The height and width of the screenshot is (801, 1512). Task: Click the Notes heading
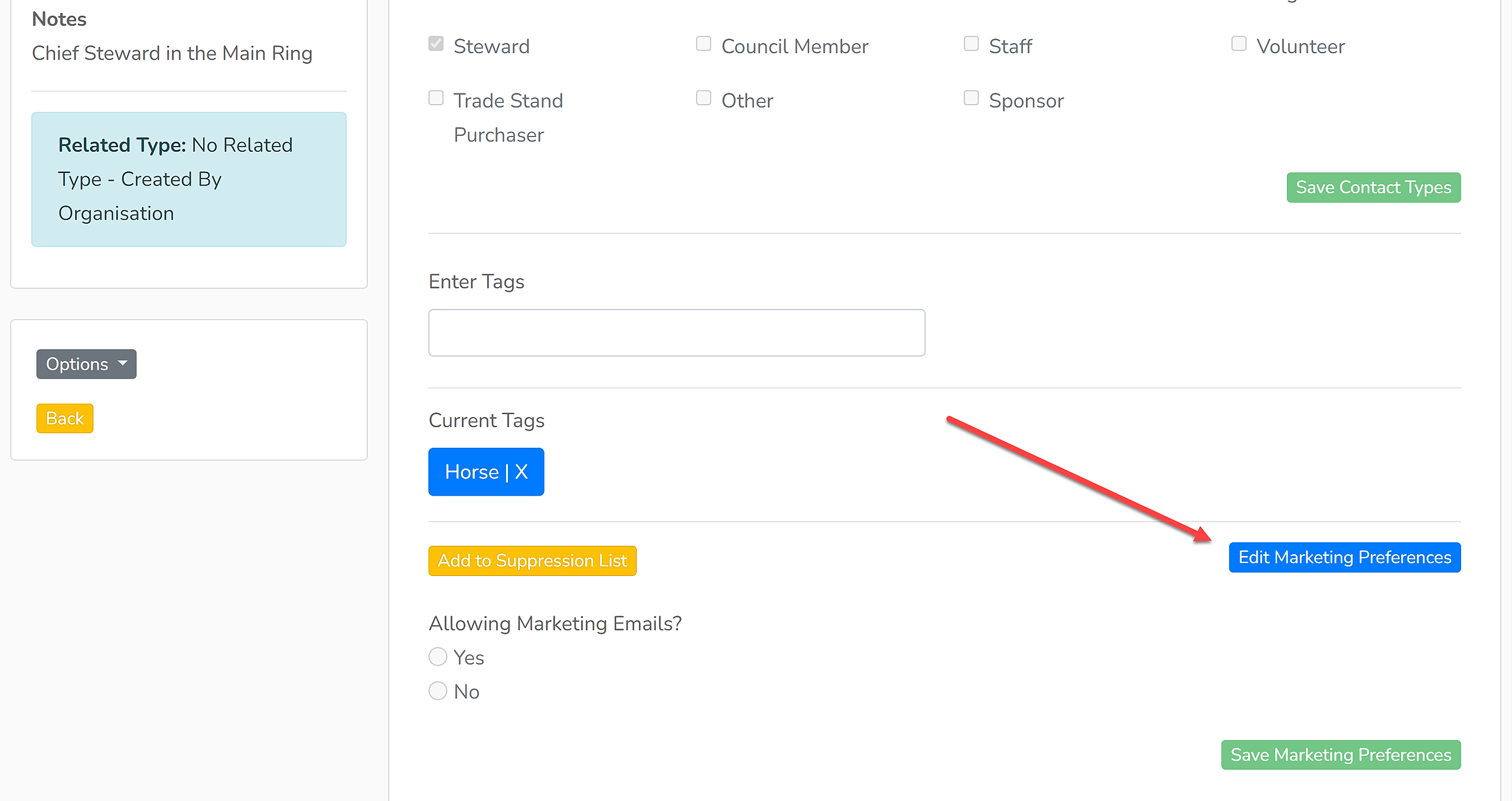click(59, 19)
